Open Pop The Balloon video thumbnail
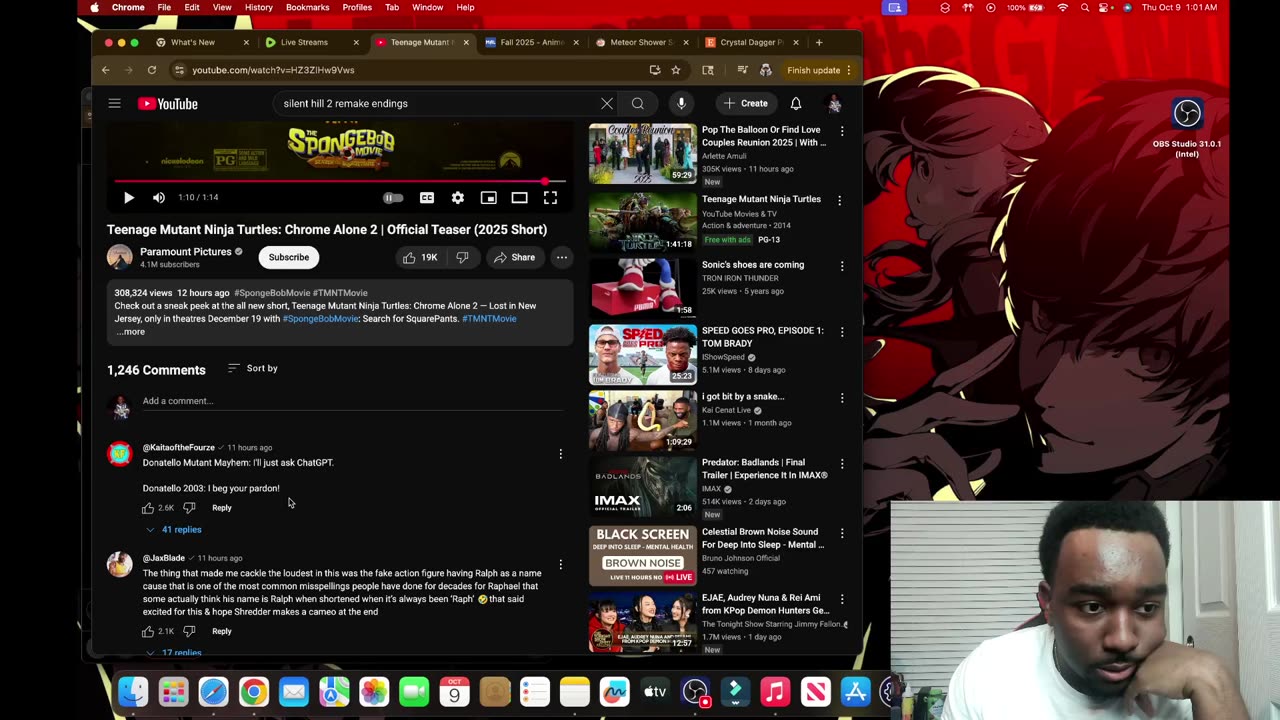The image size is (1280, 720). (642, 154)
